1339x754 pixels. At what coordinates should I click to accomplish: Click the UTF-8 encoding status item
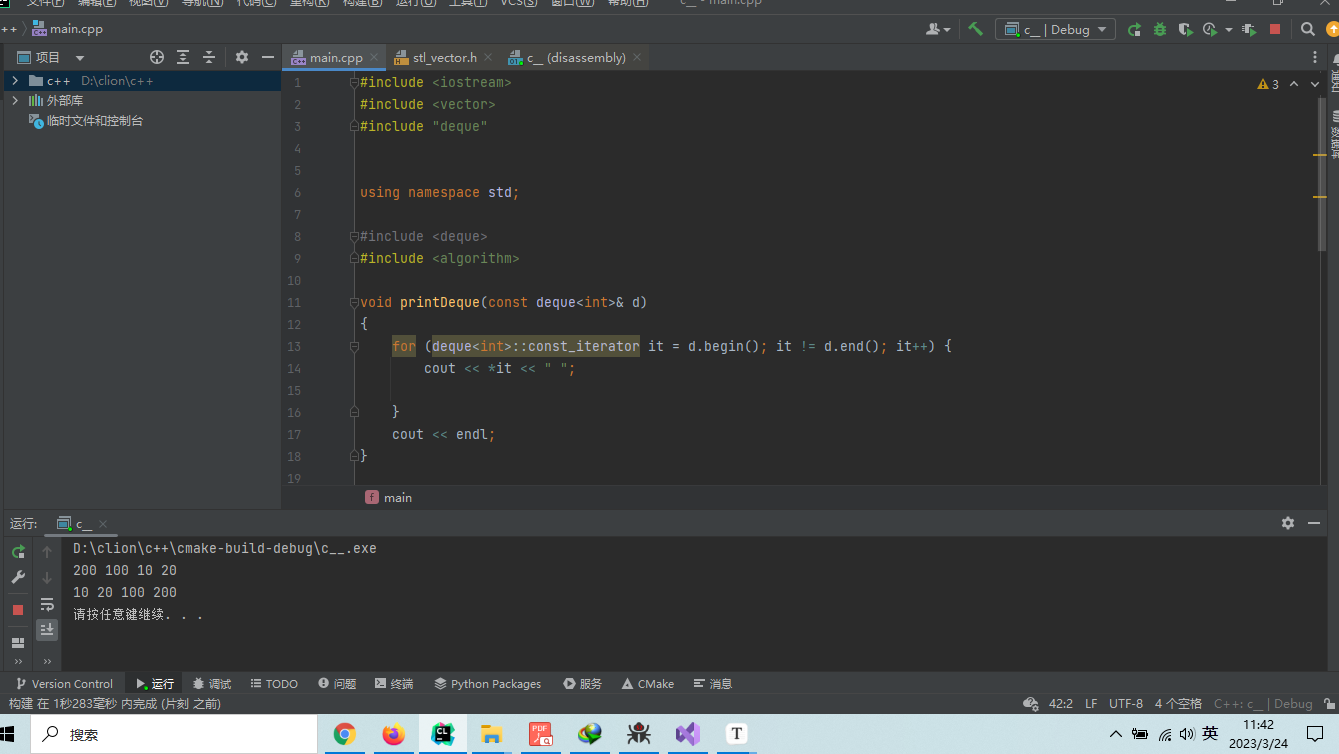(x=1126, y=704)
